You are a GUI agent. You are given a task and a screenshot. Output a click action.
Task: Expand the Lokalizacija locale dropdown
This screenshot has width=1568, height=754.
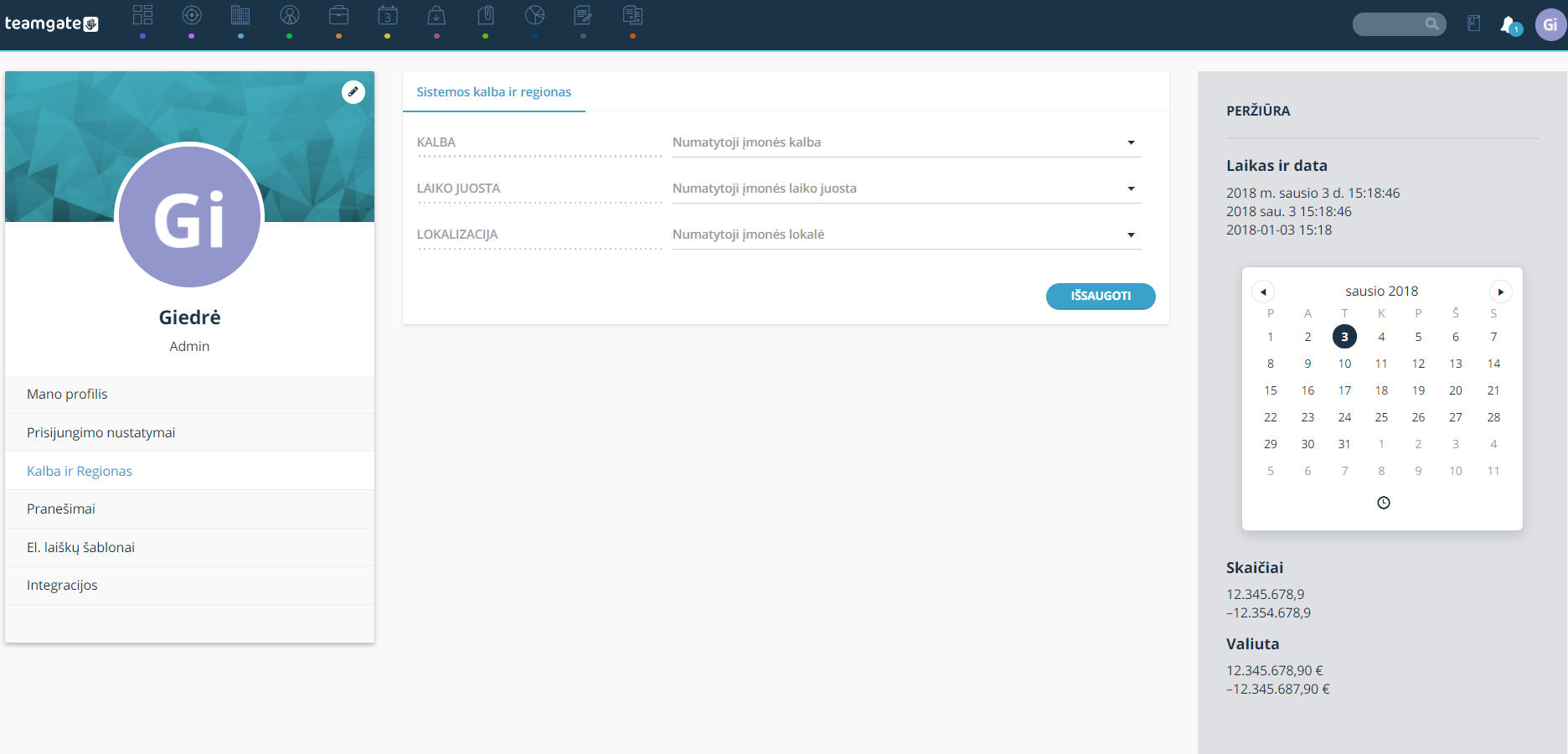[x=906, y=235]
